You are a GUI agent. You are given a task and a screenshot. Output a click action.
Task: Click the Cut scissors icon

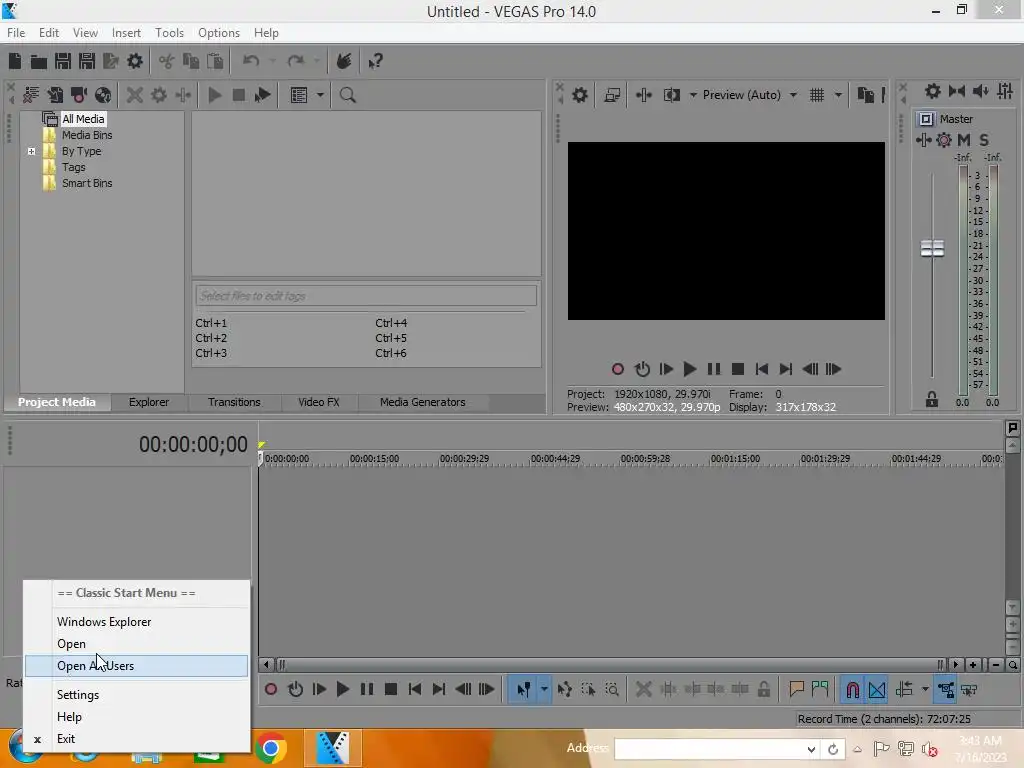click(x=167, y=61)
